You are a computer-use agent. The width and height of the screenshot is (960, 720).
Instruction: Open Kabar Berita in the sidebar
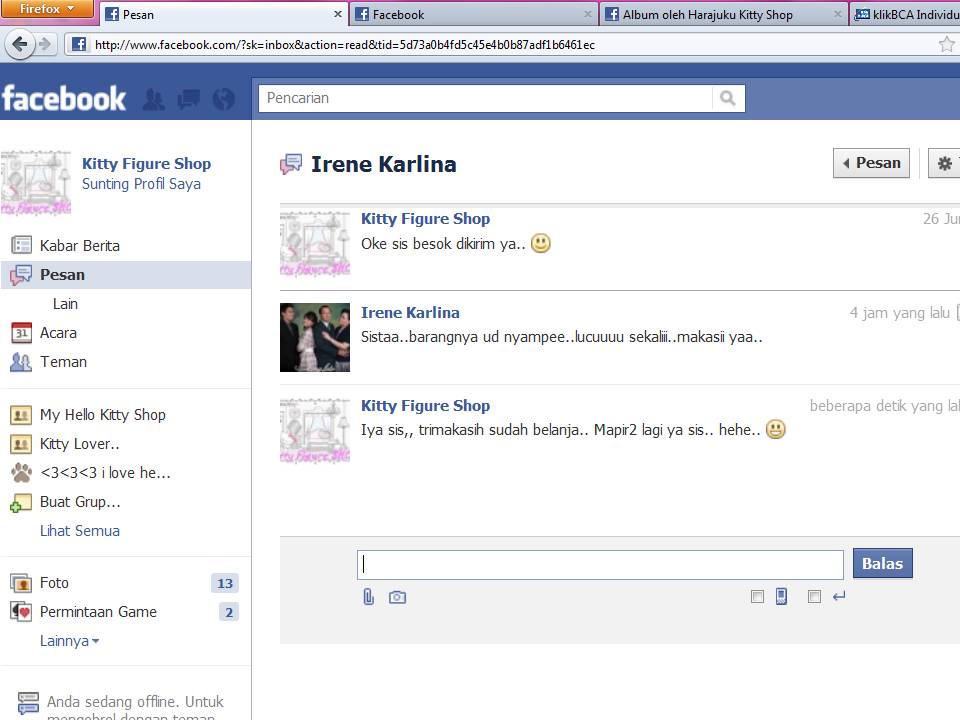click(80, 246)
